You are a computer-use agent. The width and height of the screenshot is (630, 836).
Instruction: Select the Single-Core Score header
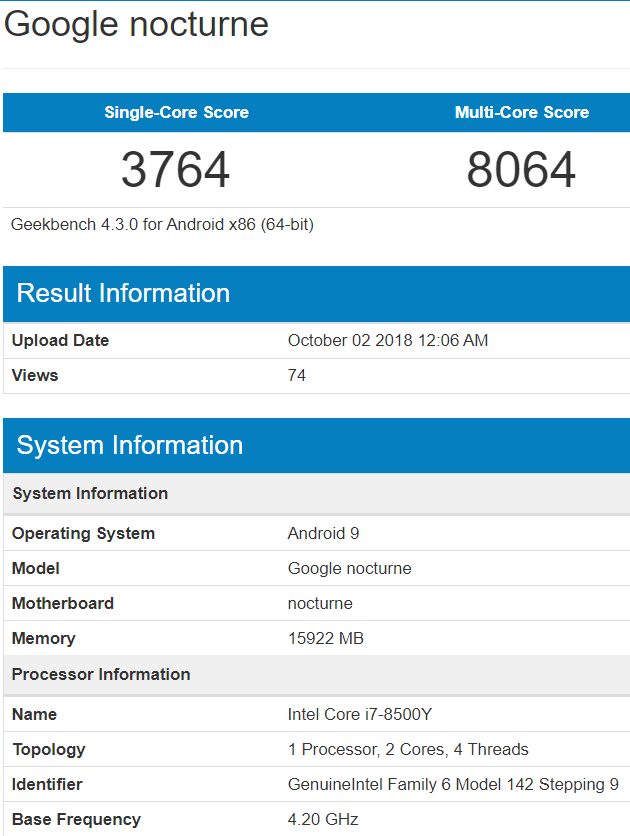click(176, 112)
